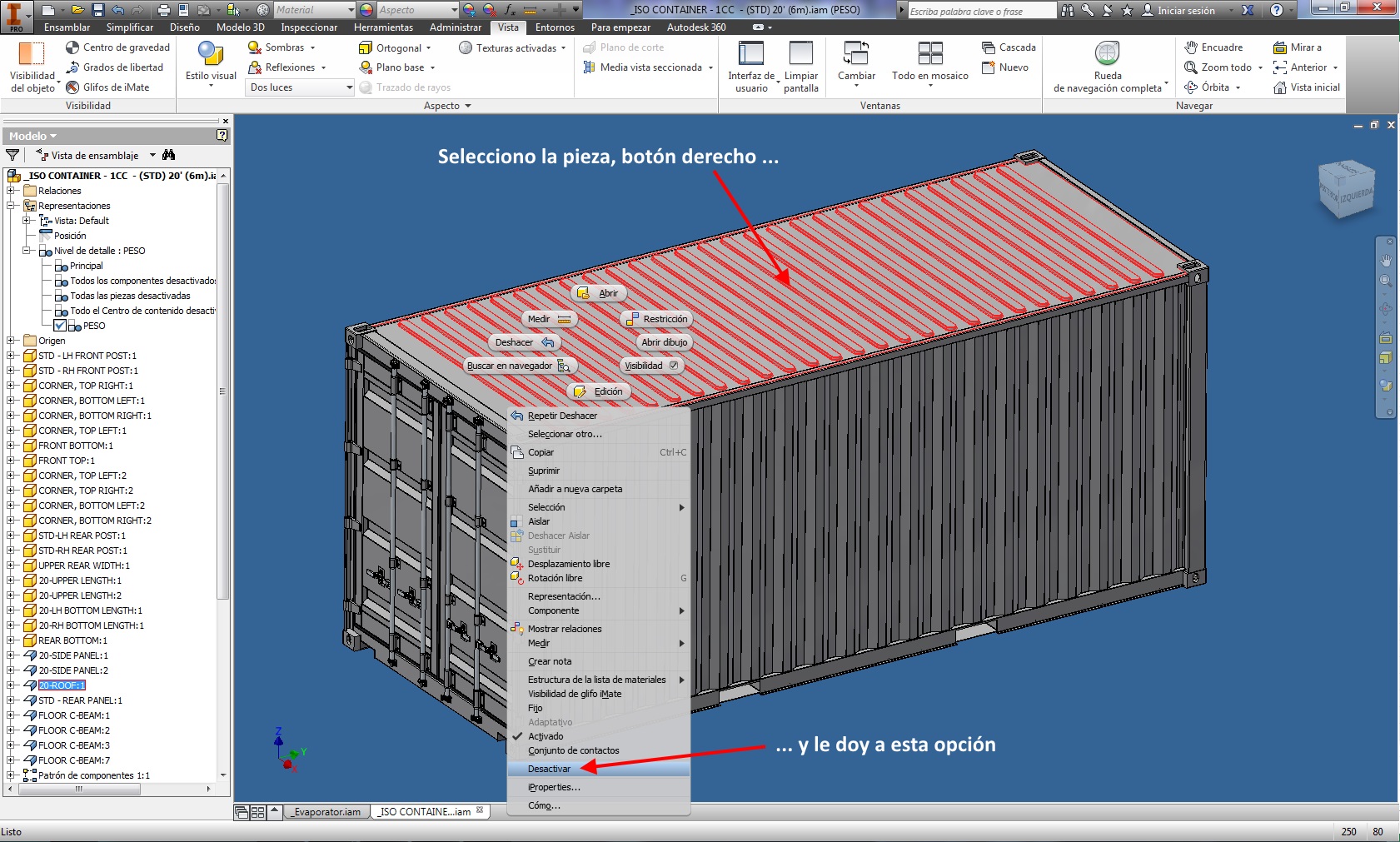Viewport: 1400px width, 842px height.
Task: Select 20-ROOF:1 in the tree
Action: [62, 685]
